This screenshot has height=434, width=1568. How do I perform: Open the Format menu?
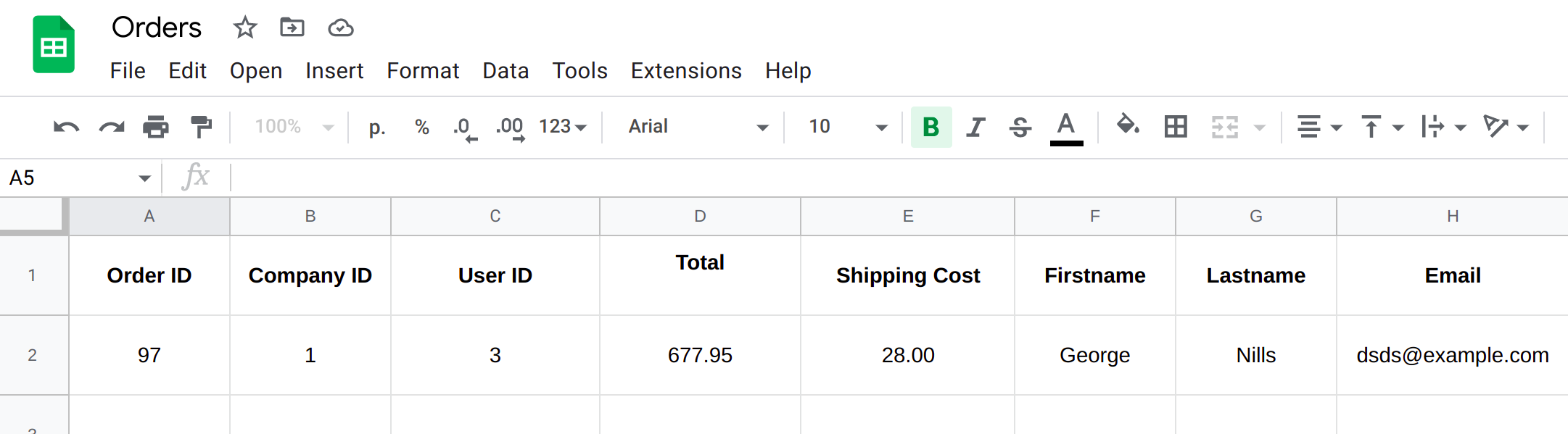pyautogui.click(x=423, y=71)
